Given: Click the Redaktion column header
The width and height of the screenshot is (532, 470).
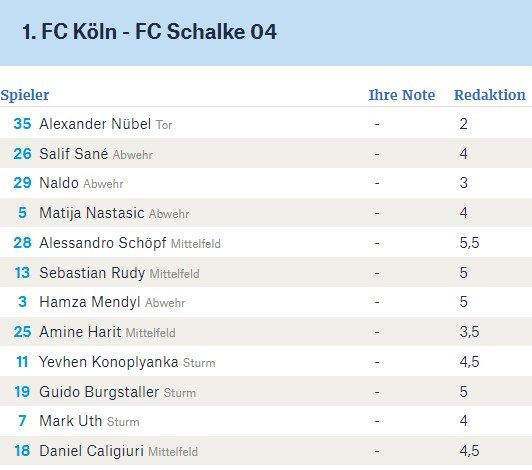Looking at the screenshot, I should coord(490,95).
